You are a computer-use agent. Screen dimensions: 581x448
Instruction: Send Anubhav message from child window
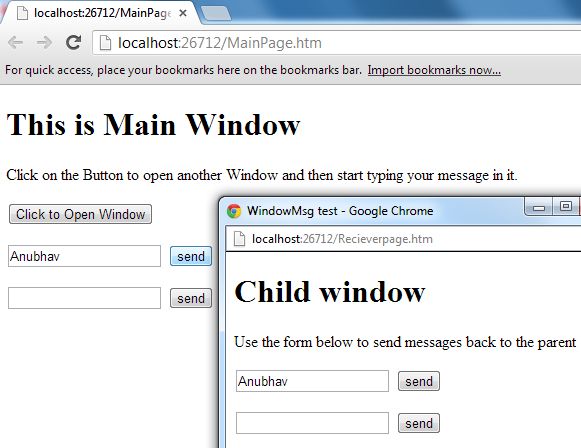pos(419,381)
